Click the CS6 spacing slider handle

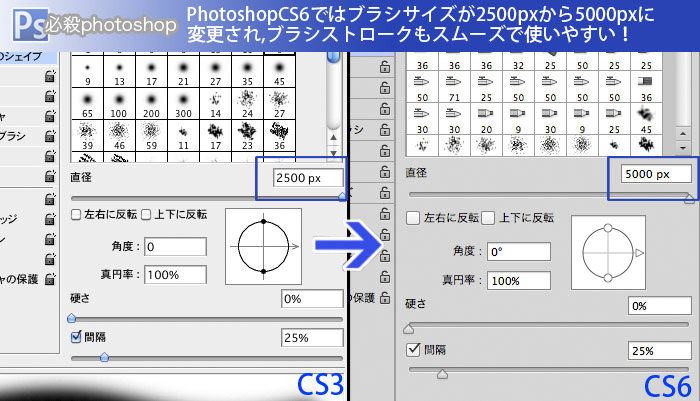pyautogui.click(x=442, y=374)
